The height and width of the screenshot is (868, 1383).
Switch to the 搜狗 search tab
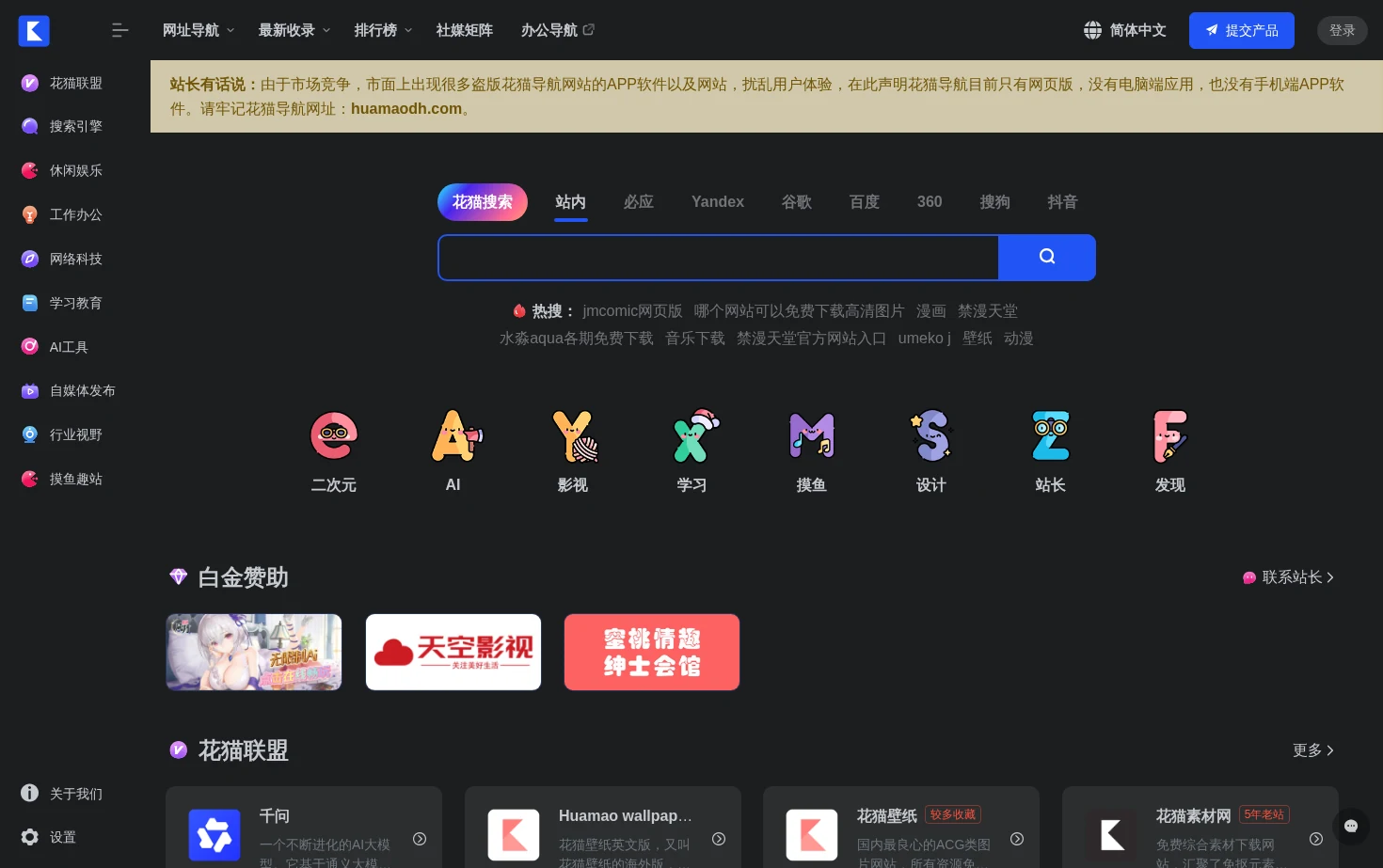(x=995, y=202)
